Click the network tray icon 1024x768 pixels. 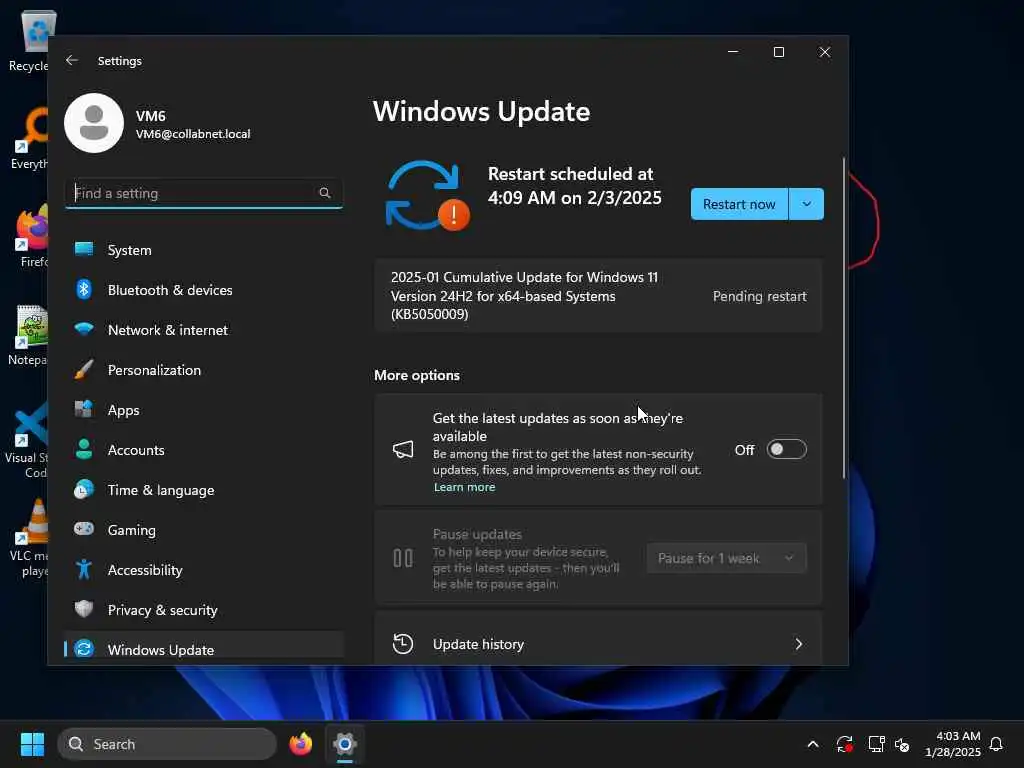[876, 744]
